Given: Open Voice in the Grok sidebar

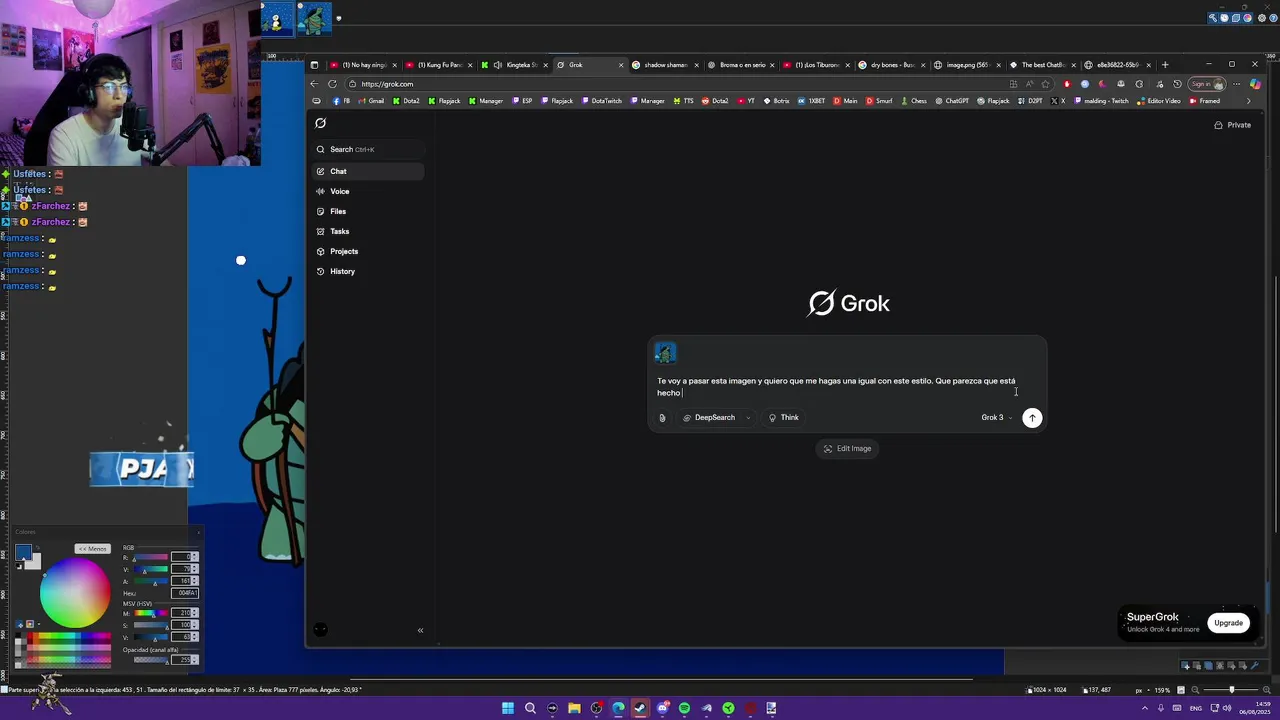Looking at the screenshot, I should tap(368, 191).
